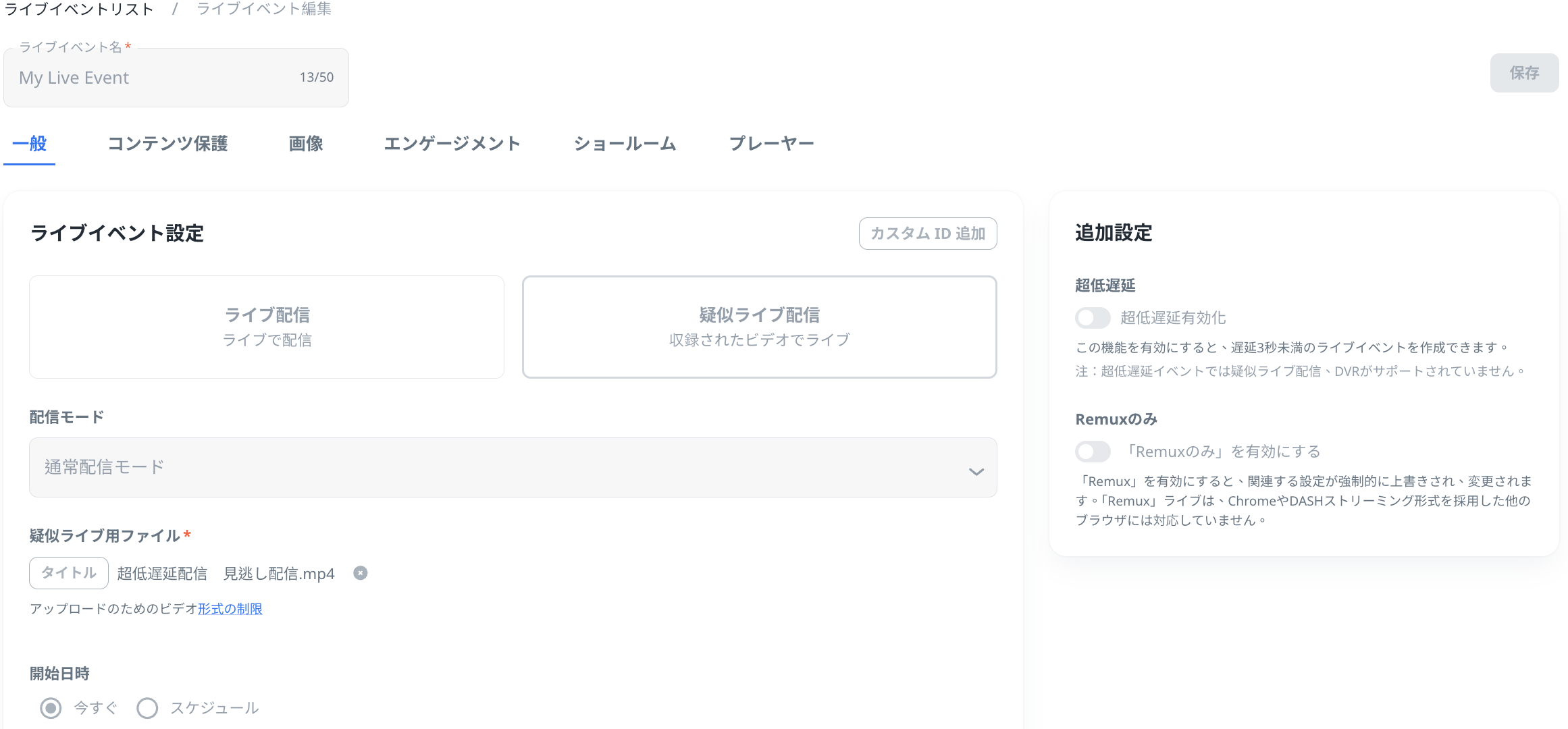Click the ライブイベント名 input field
Screen dimensions: 1568x729
click(155, 78)
